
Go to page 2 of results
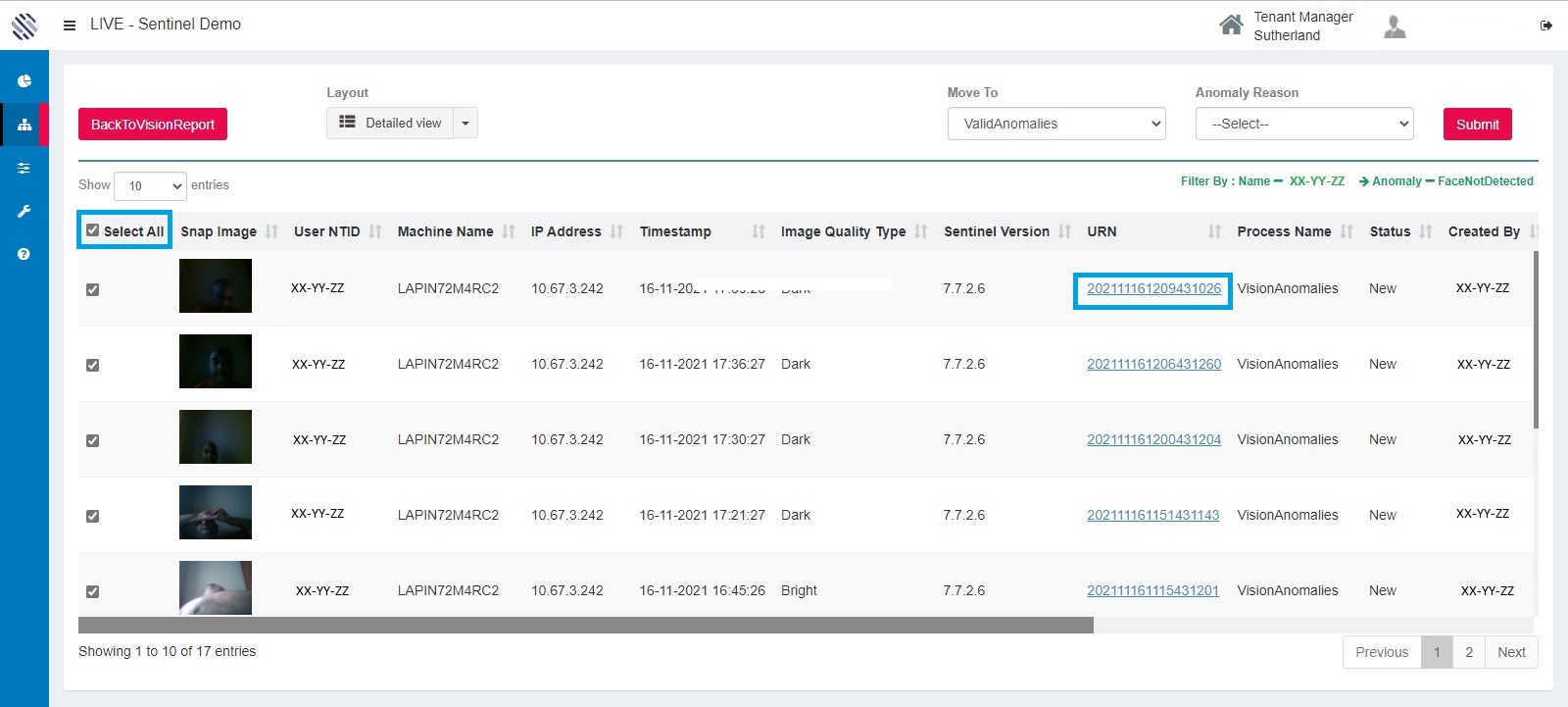coord(1468,652)
